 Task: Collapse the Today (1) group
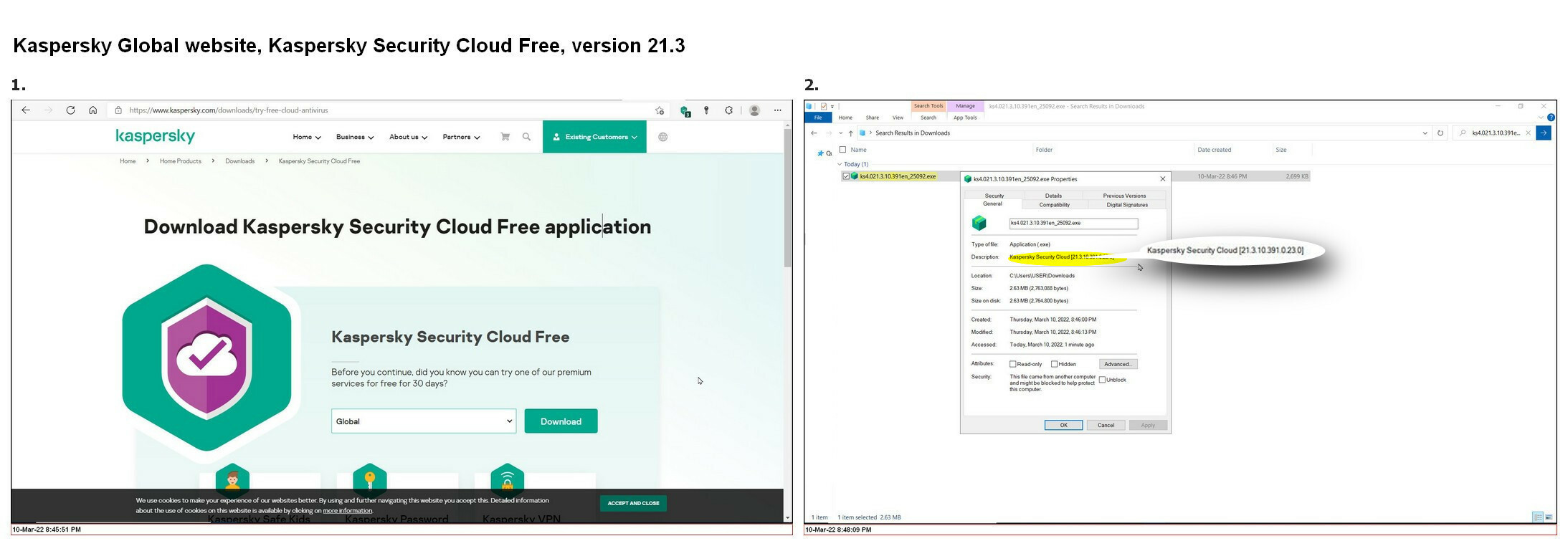point(840,165)
